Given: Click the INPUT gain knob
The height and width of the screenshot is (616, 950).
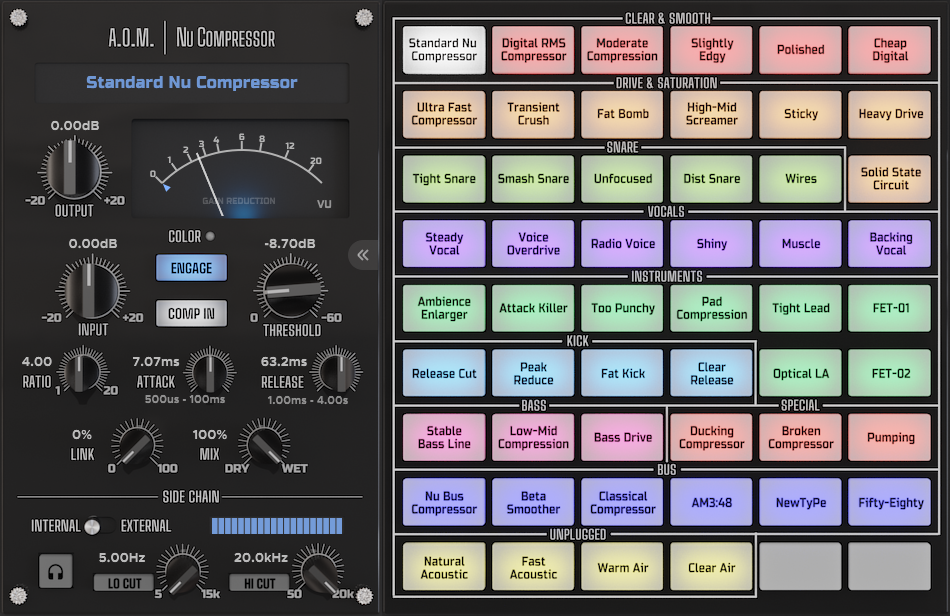Looking at the screenshot, I should tap(91, 289).
